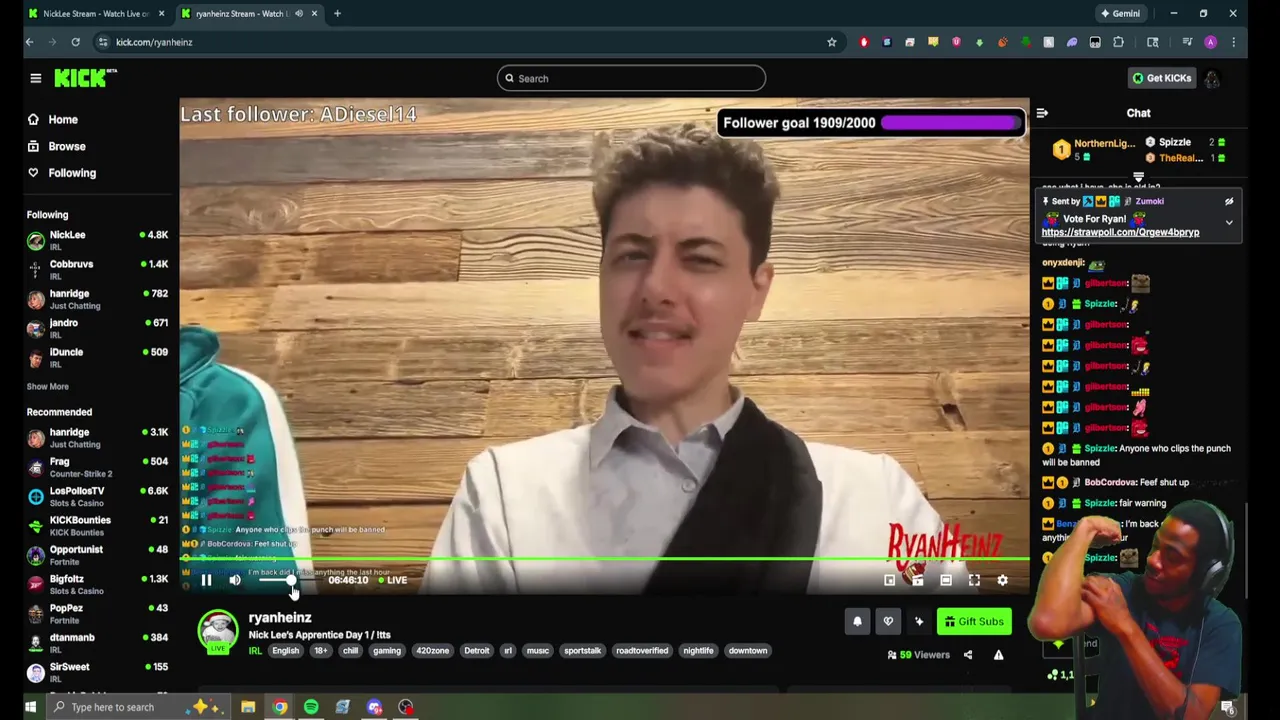Screen dimensions: 1280x720
Task: Unpin the pinned chat message
Action: coord(1229,201)
